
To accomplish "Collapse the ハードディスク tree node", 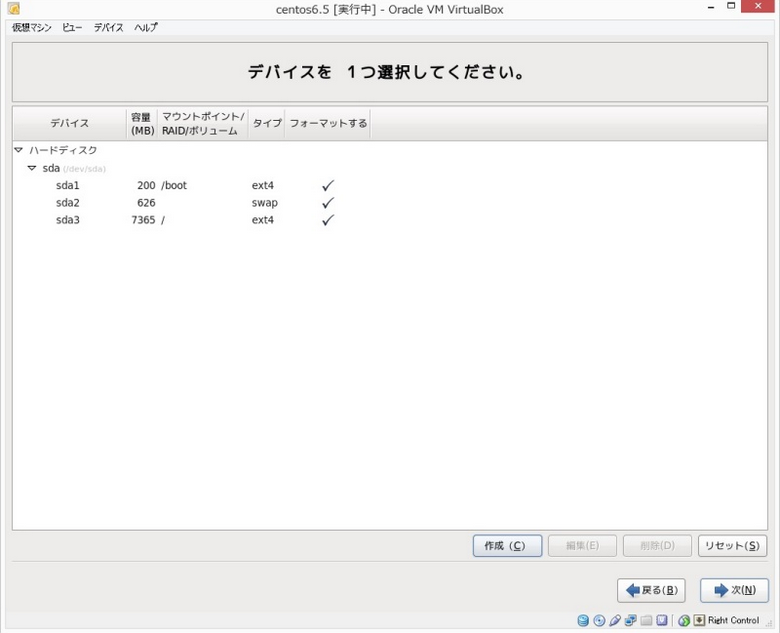I will pyautogui.click(x=19, y=150).
